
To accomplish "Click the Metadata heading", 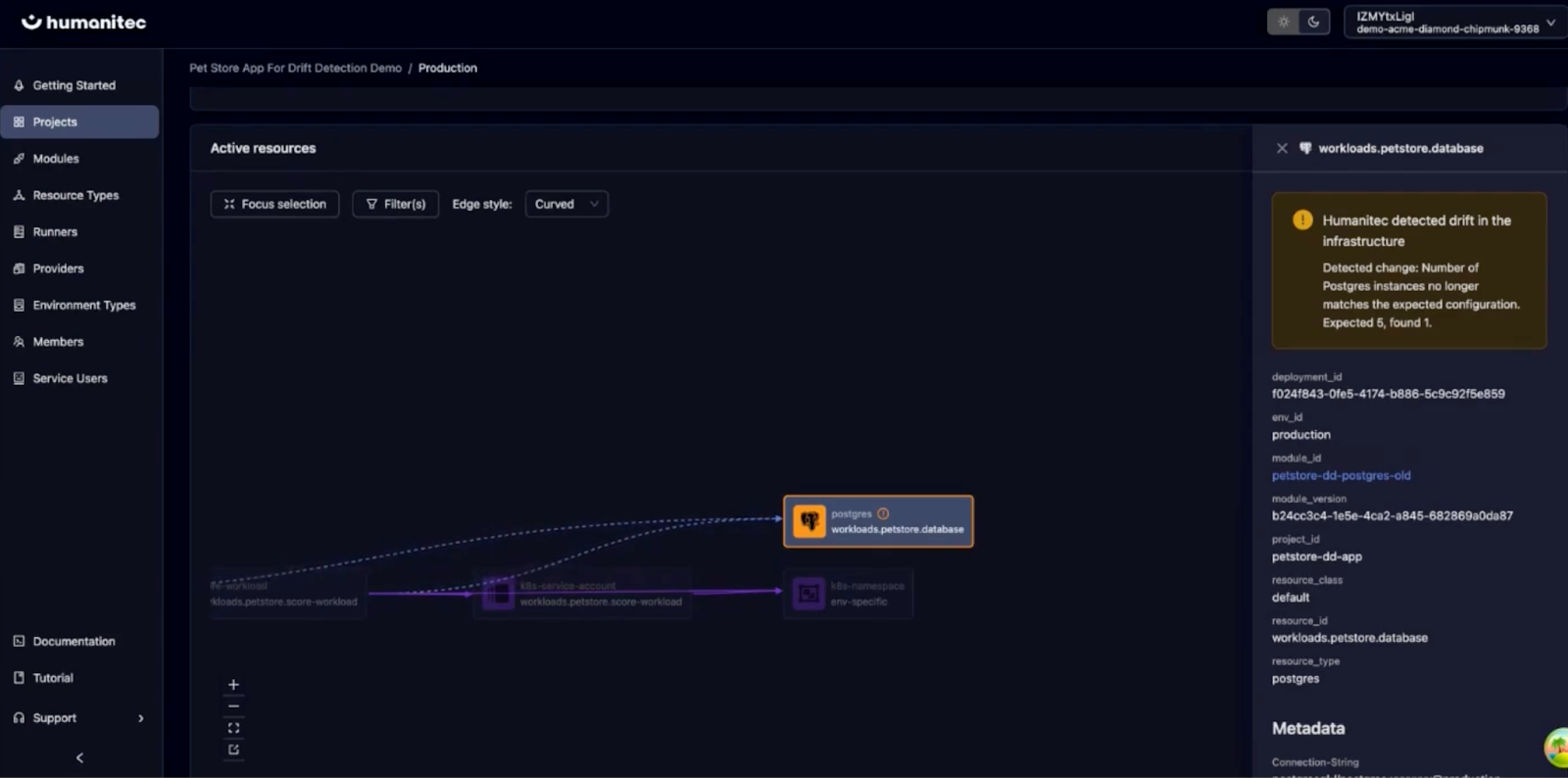I will click(x=1308, y=728).
